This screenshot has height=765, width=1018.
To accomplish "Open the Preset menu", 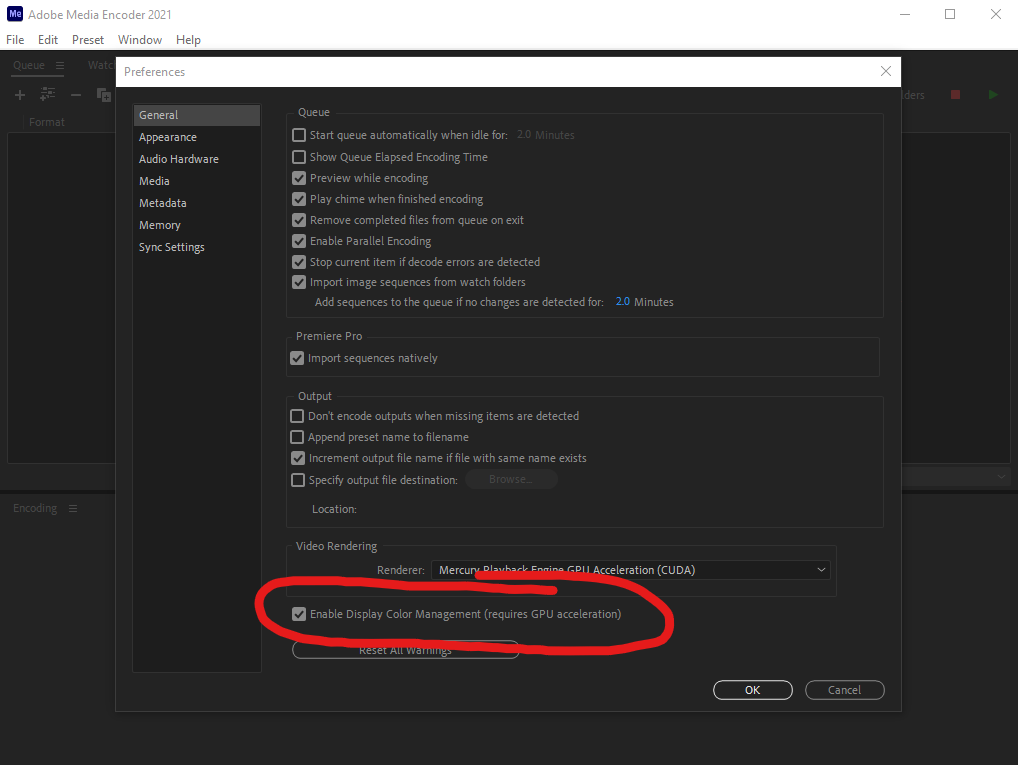I will (x=87, y=40).
